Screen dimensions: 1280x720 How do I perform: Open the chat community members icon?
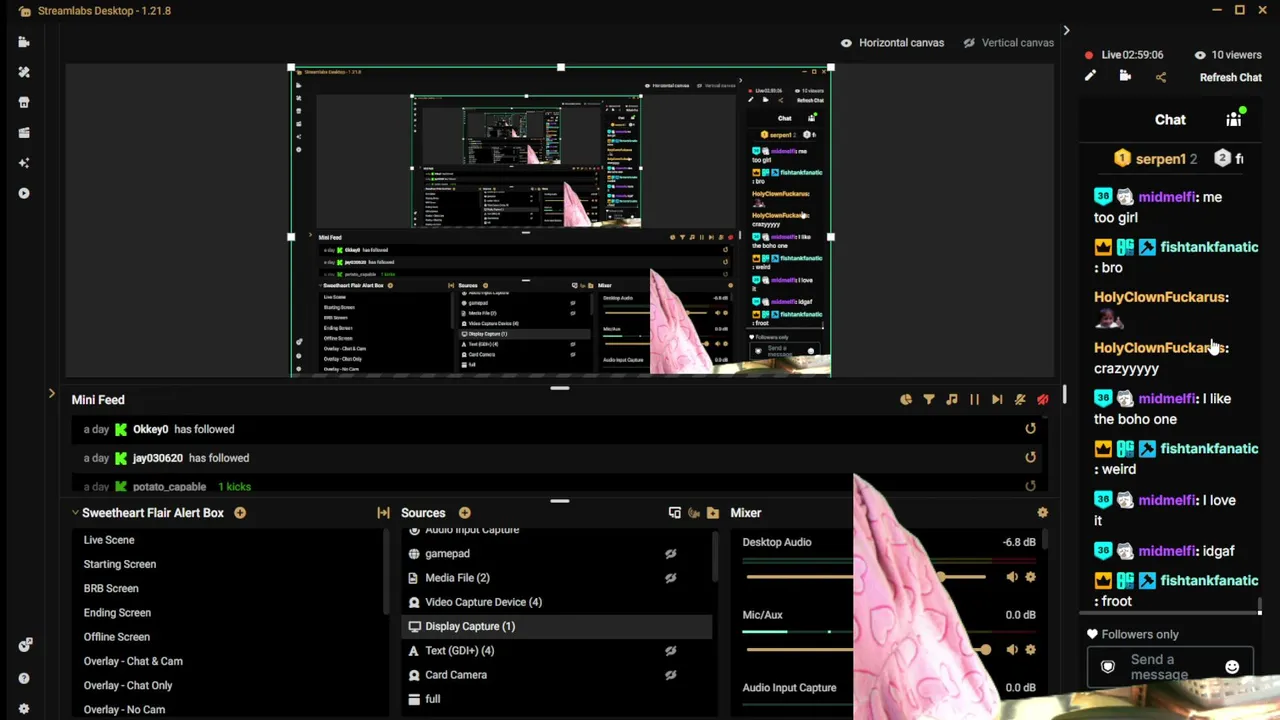coord(1234,120)
